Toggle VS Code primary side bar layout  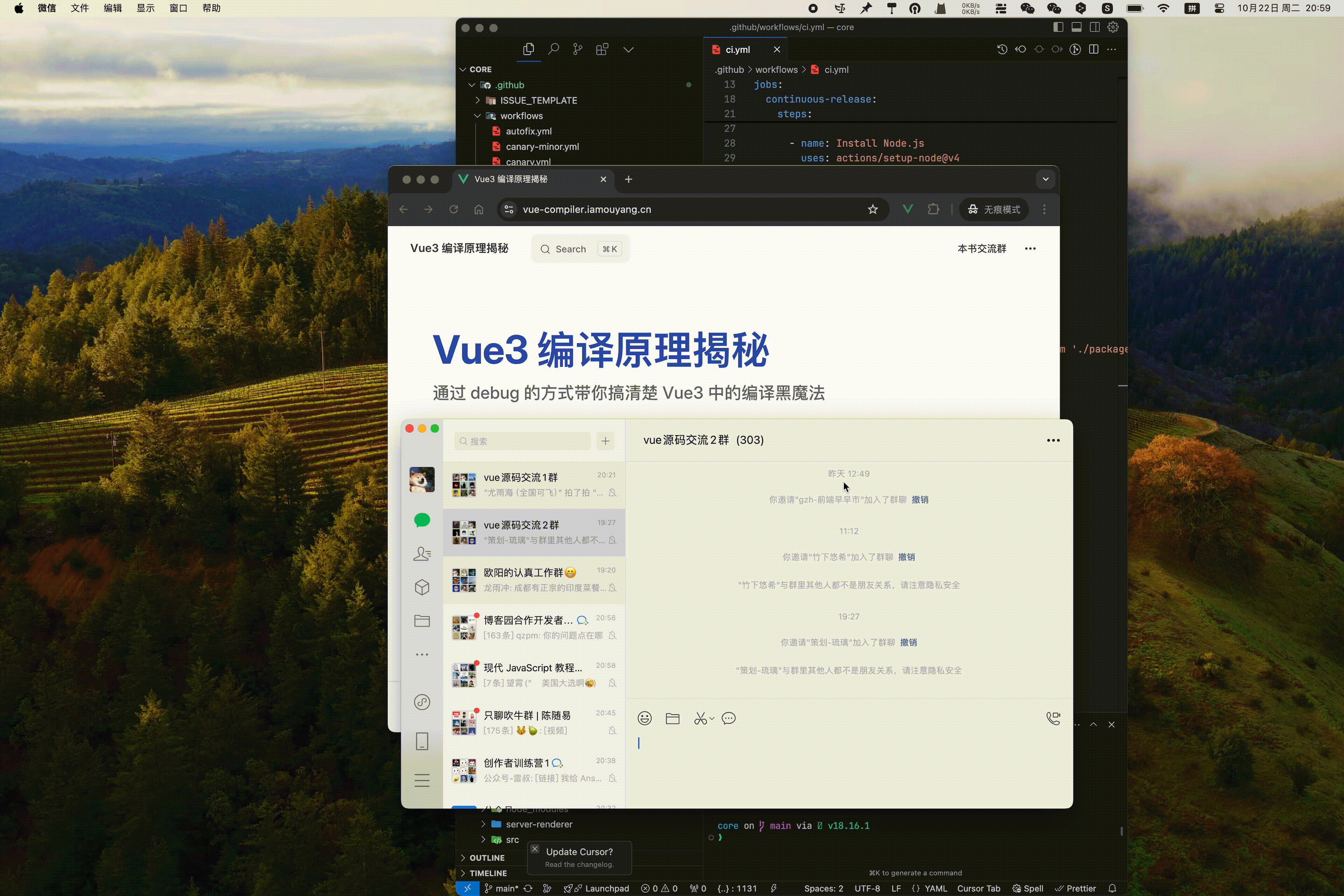1058,28
